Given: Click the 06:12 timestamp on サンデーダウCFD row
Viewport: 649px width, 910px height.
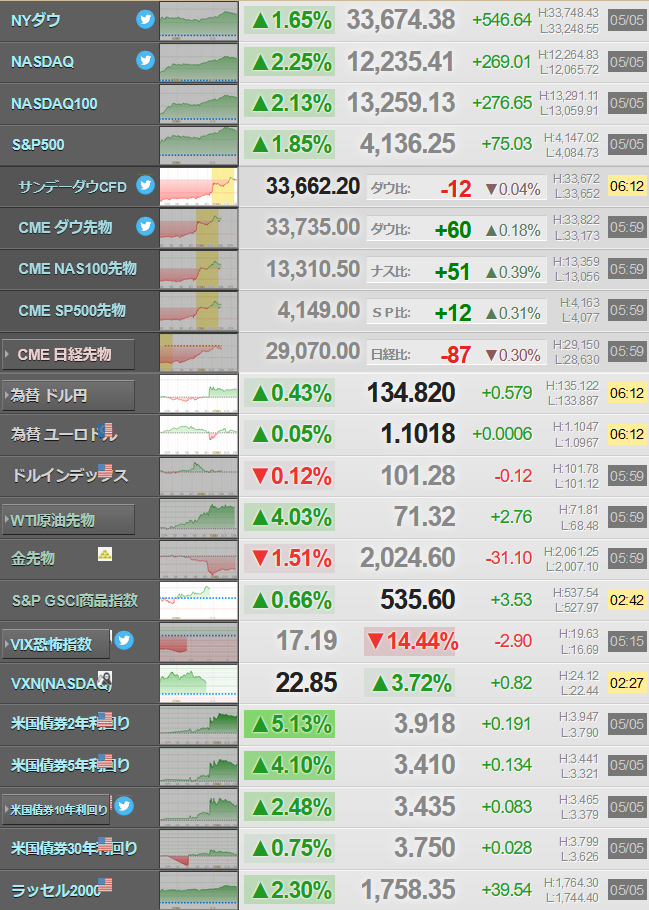Looking at the screenshot, I should 627,186.
